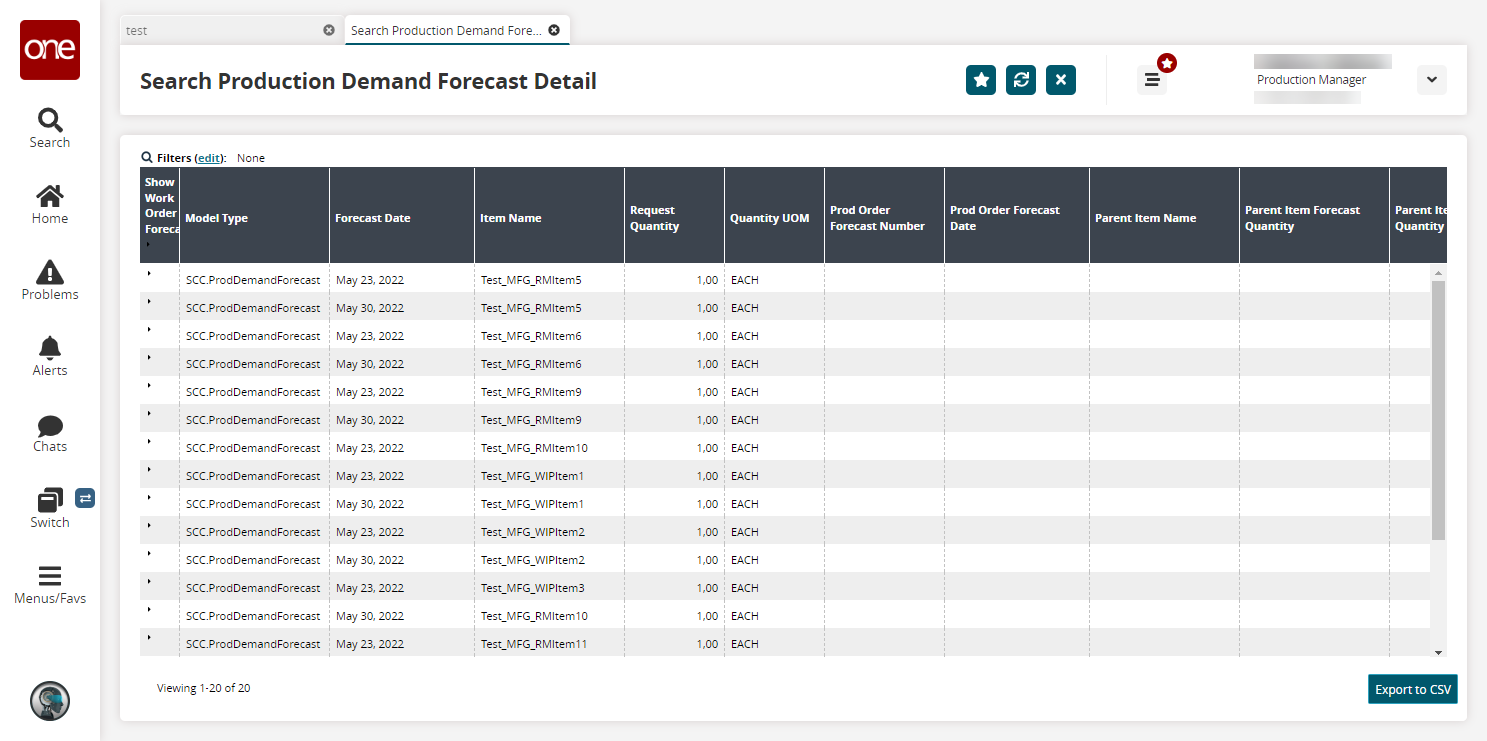Click the 'Production Manager' role label
Image resolution: width=1487 pixels, height=741 pixels.
tap(1311, 80)
